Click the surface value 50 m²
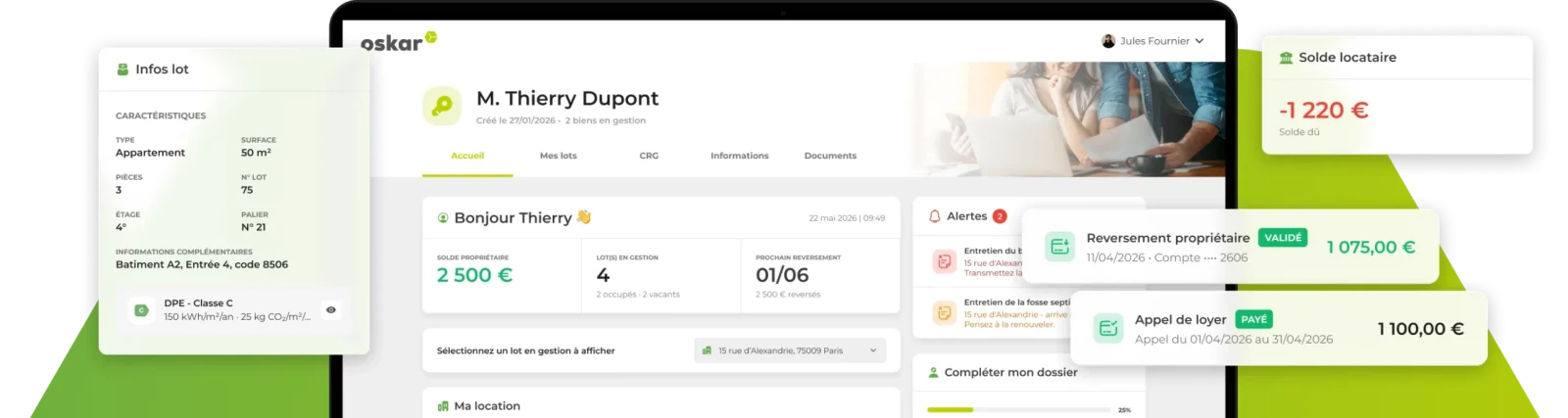 tap(256, 153)
